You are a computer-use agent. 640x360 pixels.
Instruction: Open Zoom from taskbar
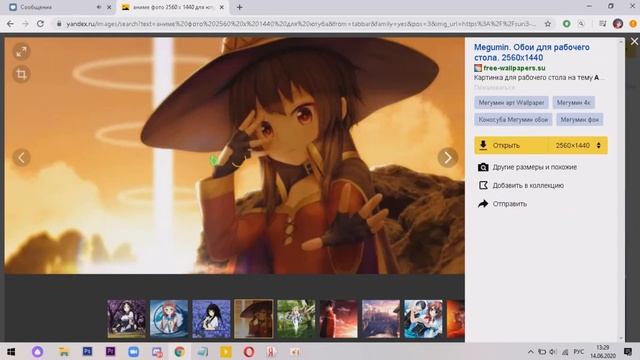point(133,351)
